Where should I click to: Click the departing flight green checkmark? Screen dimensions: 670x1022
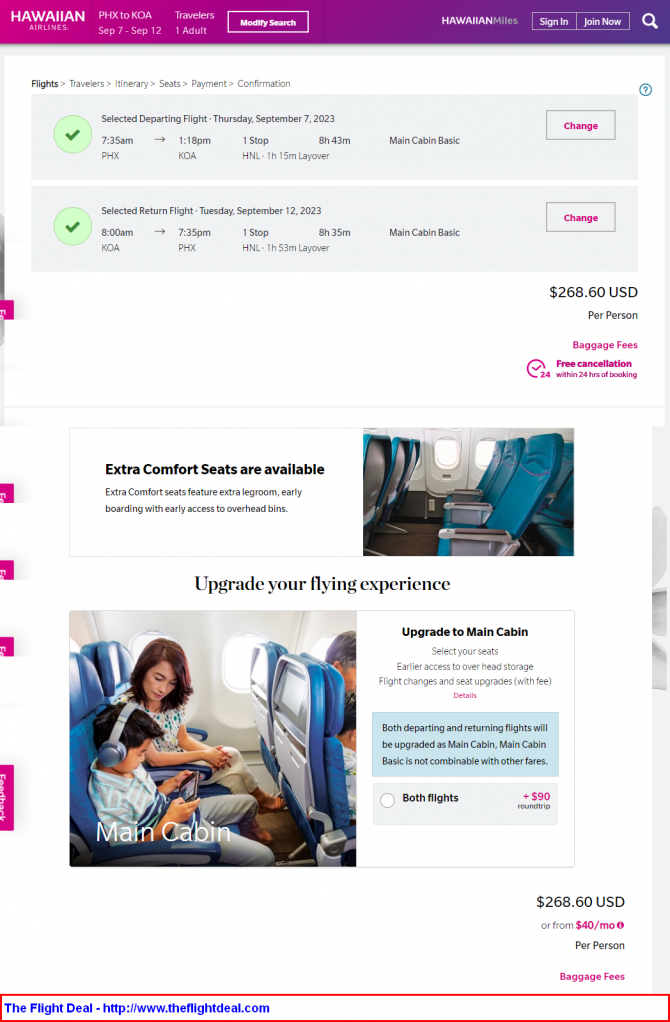coord(72,134)
